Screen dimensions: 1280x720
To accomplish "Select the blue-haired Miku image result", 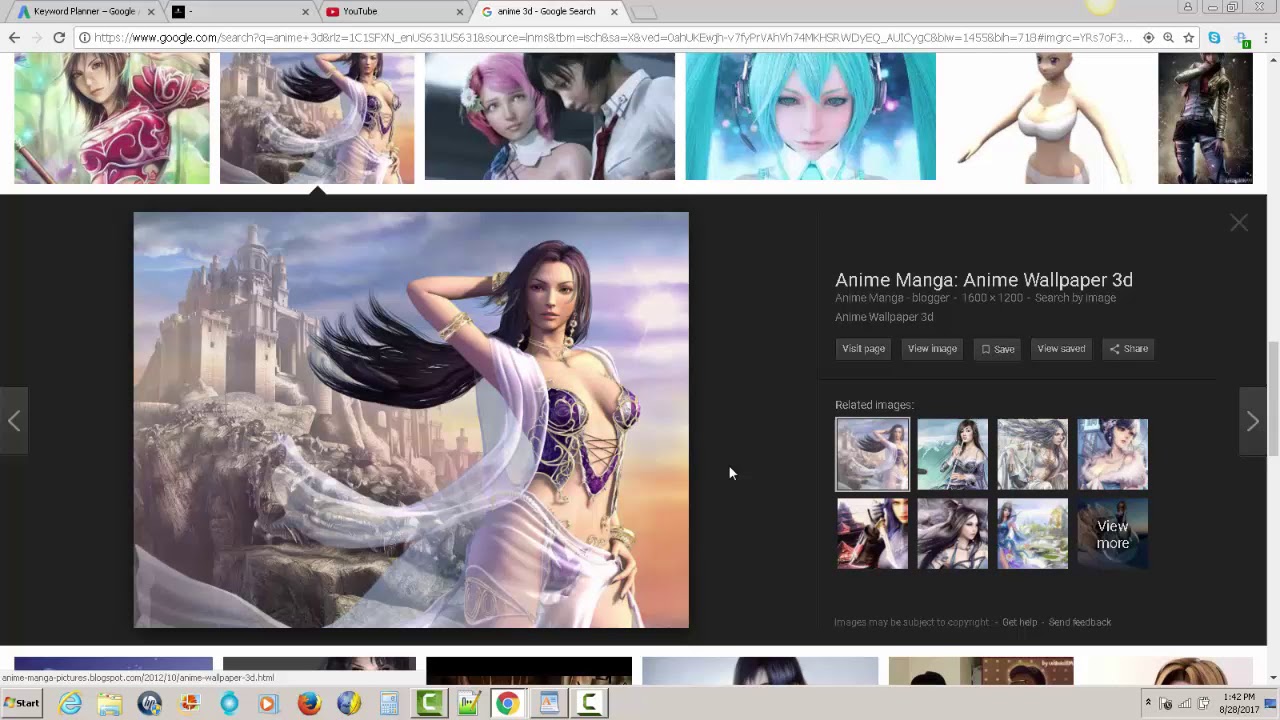I will click(810, 117).
